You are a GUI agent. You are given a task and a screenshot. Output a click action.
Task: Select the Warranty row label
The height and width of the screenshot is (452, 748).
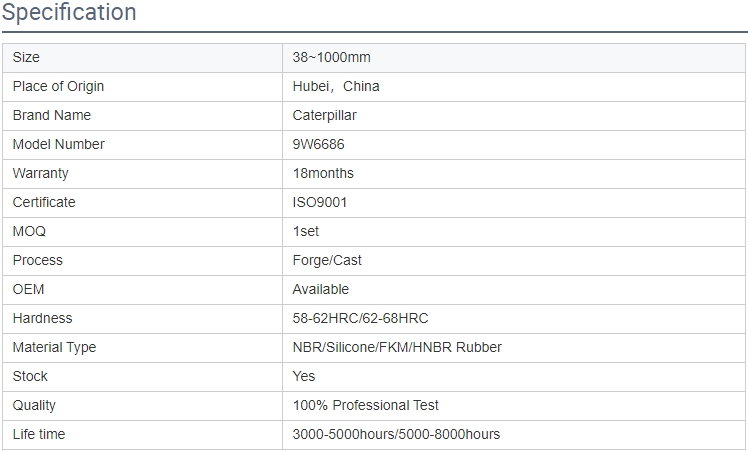click(x=41, y=173)
